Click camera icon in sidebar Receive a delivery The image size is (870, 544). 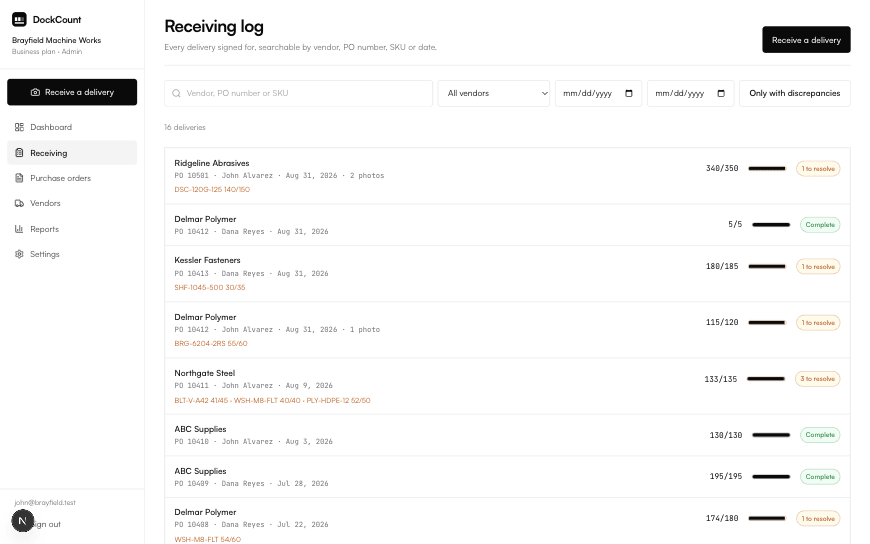[36, 92]
